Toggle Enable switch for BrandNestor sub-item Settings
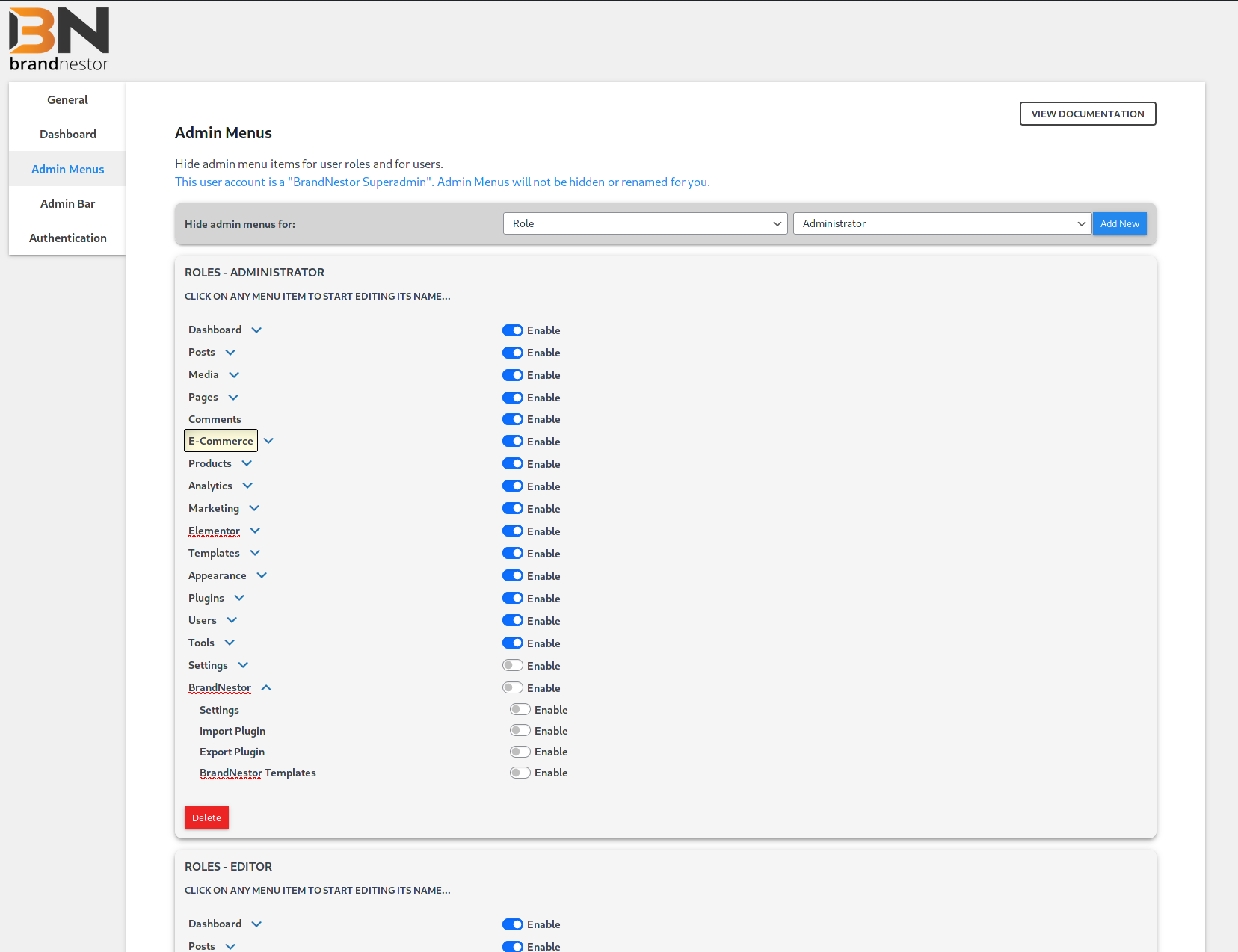Screen dimensions: 1238x952 pos(520,710)
